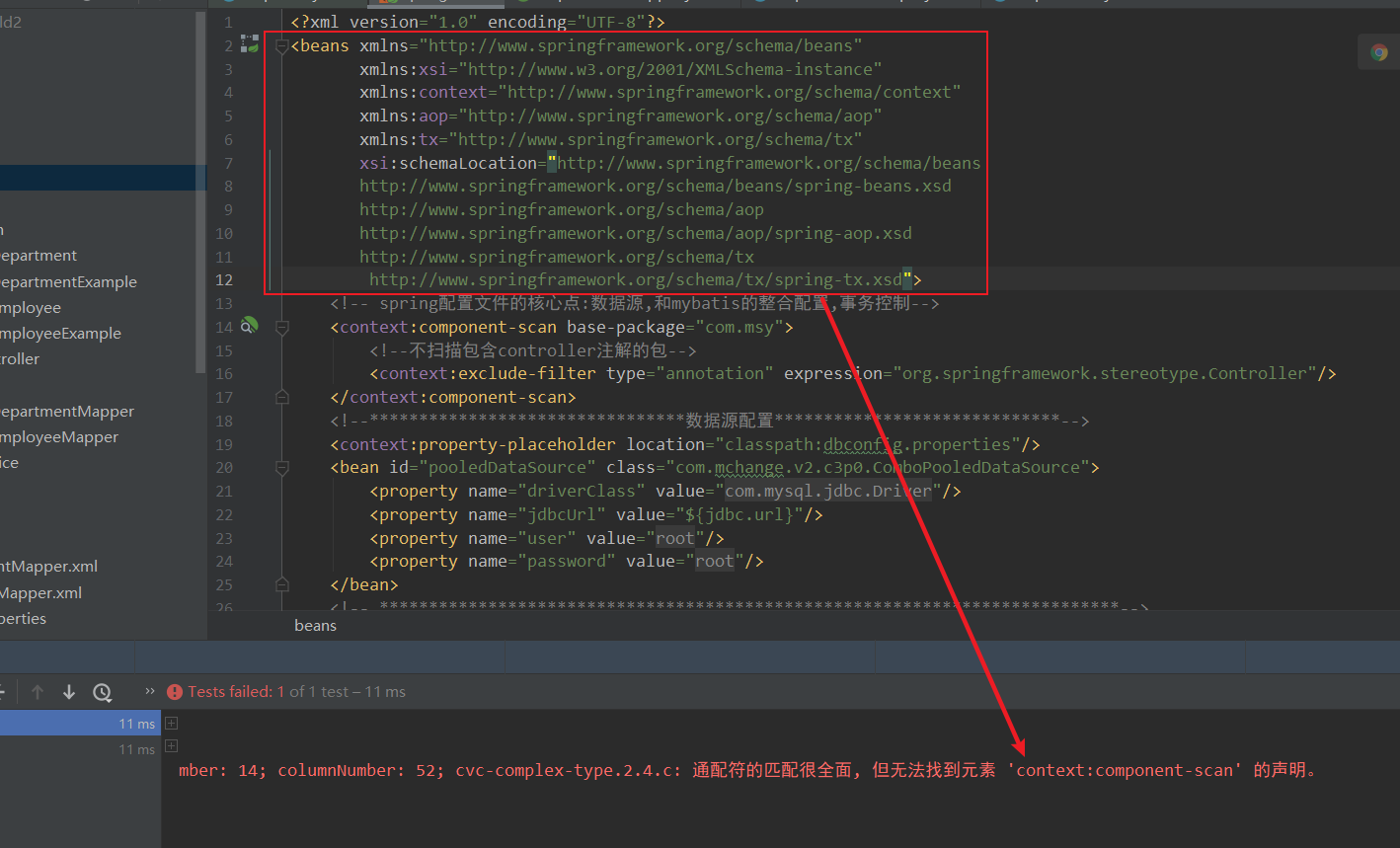Open in Chrome browser icon in editor
This screenshot has width=1400, height=848.
point(1379,53)
